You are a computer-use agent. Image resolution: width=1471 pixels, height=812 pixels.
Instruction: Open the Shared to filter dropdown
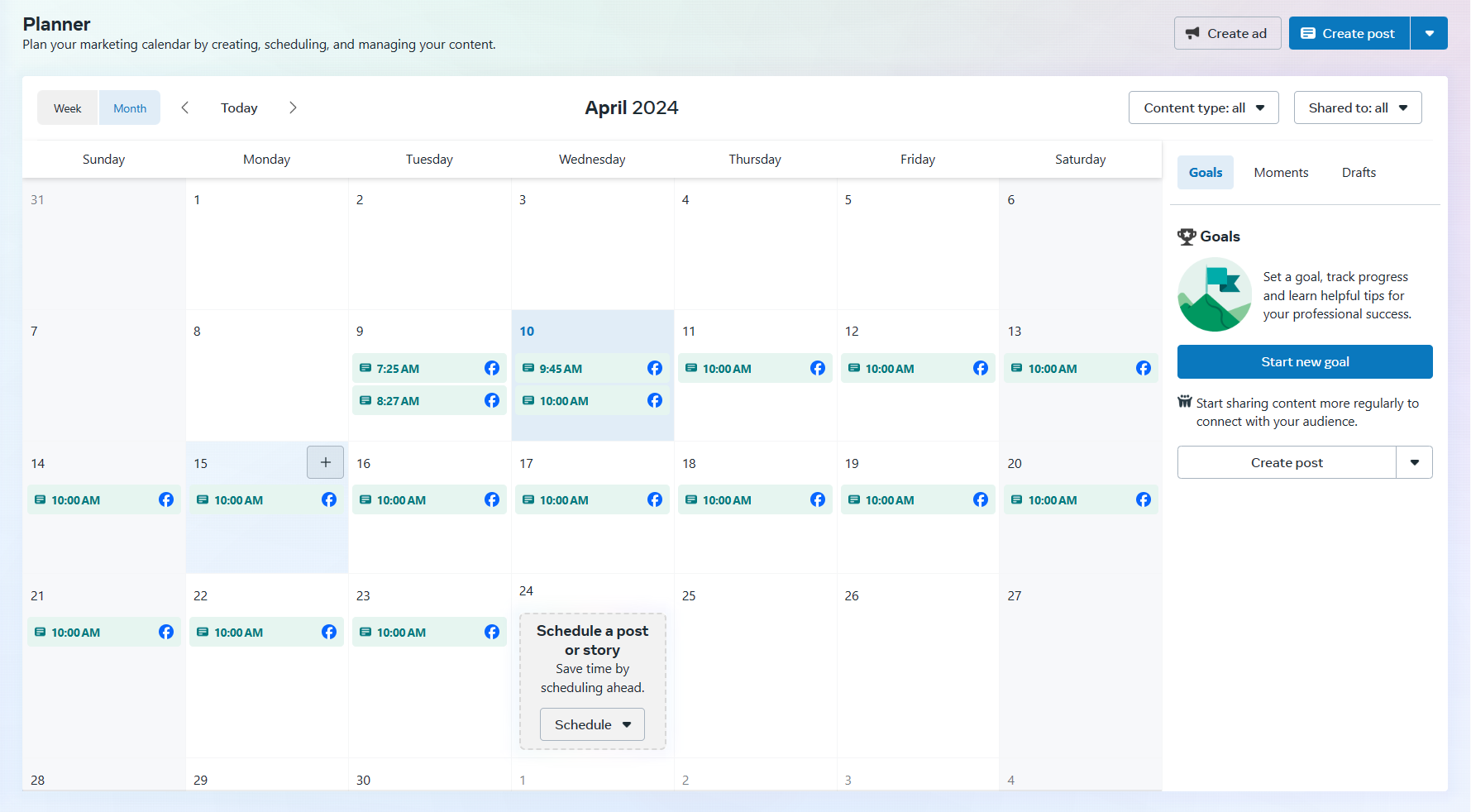coord(1357,107)
